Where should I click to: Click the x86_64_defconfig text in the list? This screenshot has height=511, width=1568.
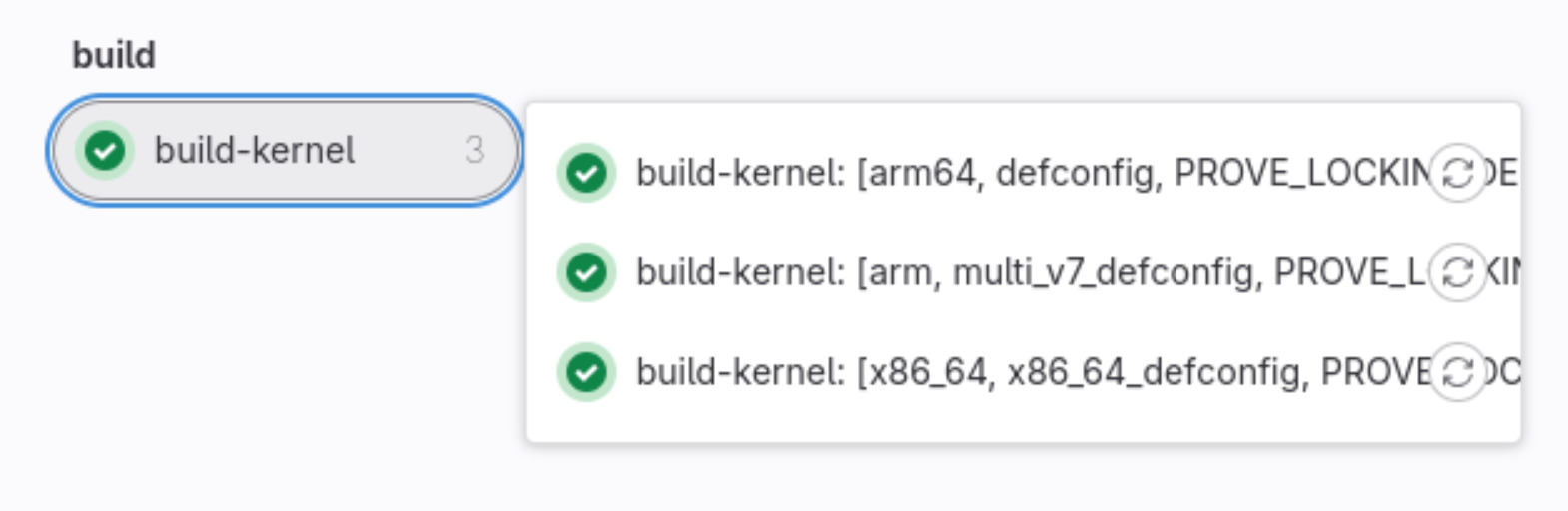pyautogui.click(x=1157, y=373)
